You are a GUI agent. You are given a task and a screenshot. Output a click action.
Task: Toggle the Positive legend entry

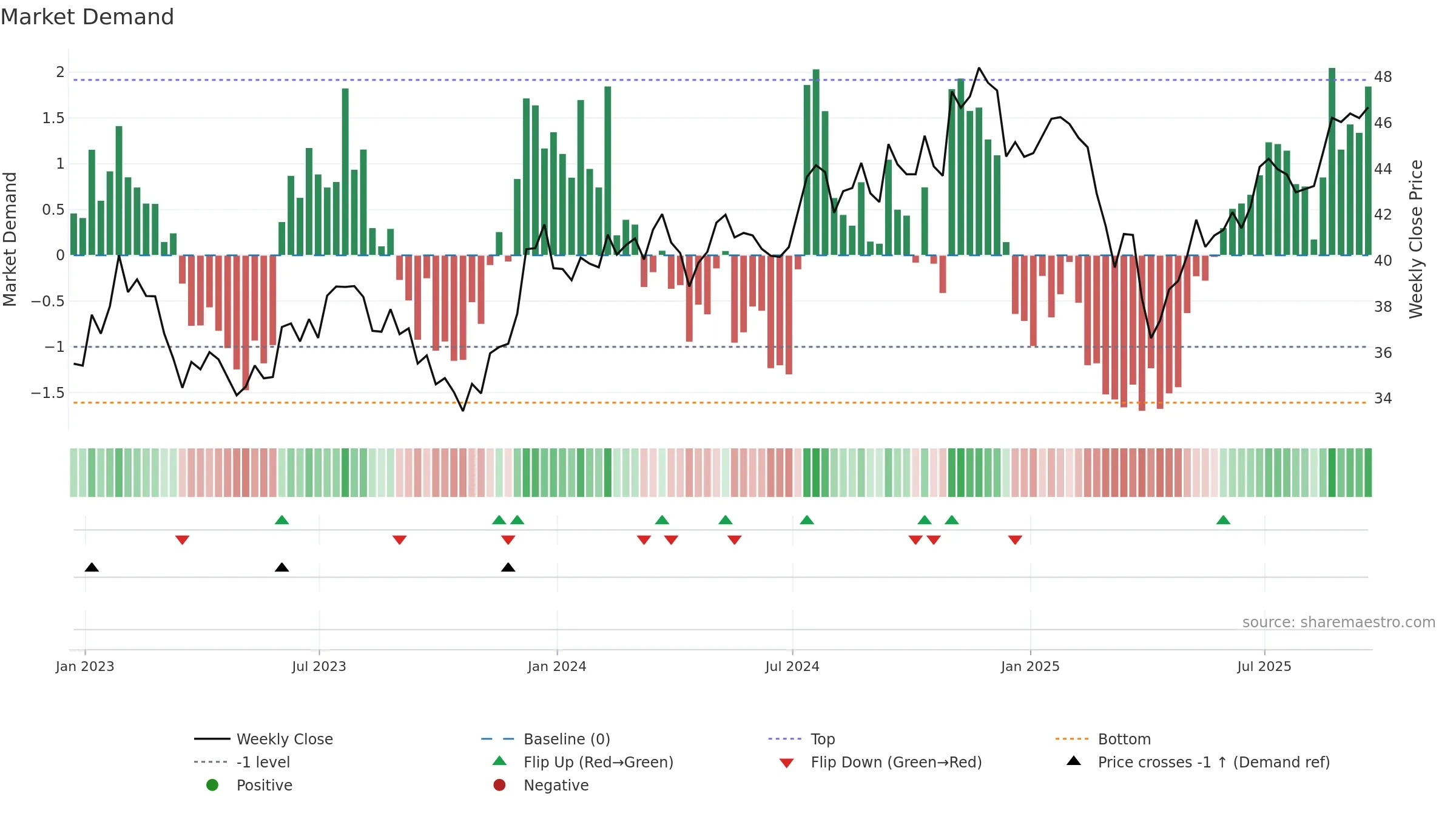click(249, 785)
